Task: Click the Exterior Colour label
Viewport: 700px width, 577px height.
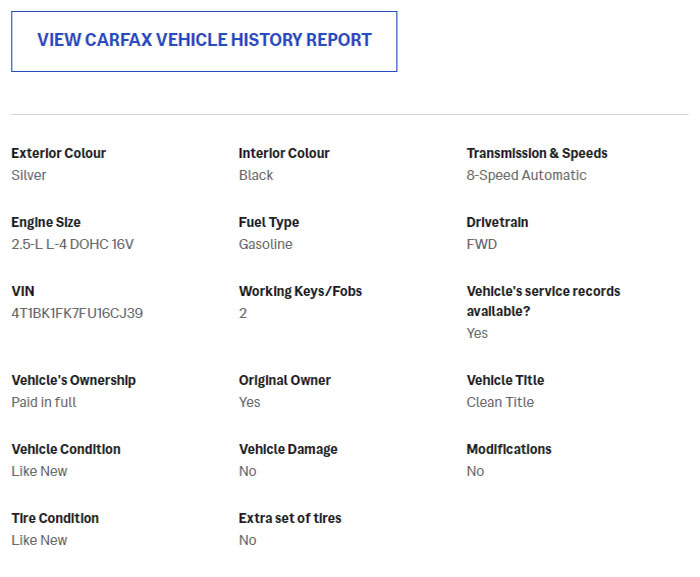Action: (x=58, y=153)
